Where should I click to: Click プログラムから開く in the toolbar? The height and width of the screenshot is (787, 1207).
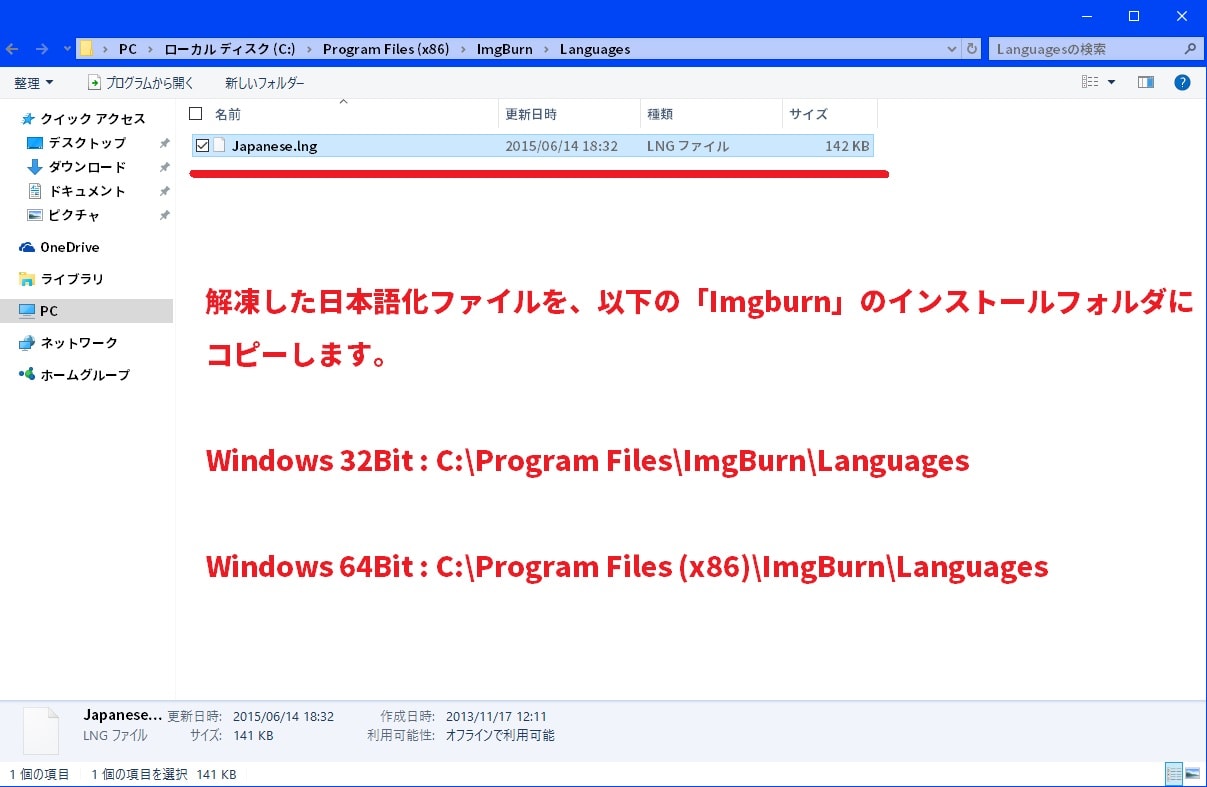141,83
